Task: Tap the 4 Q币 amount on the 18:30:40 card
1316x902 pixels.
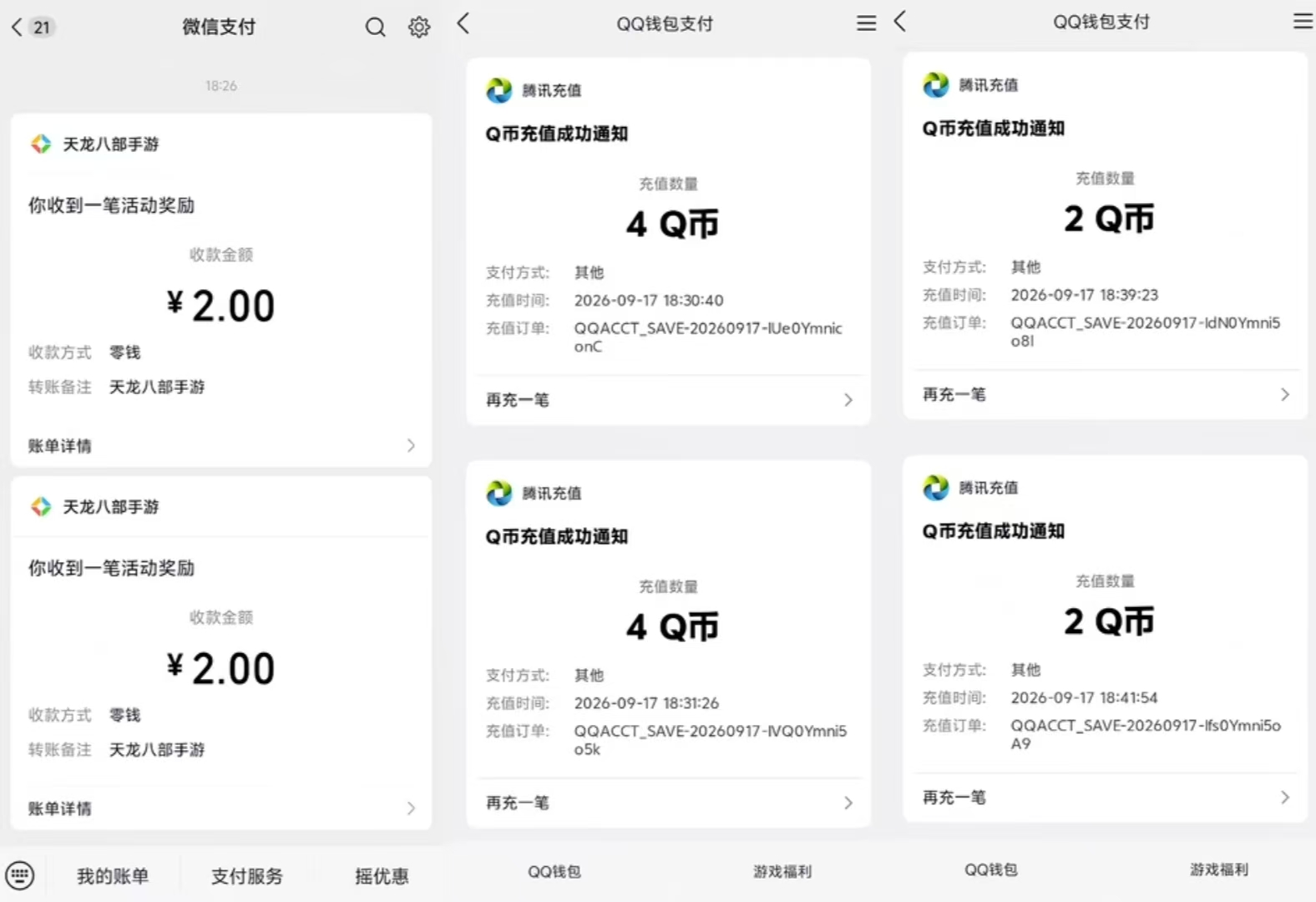Action: [672, 224]
